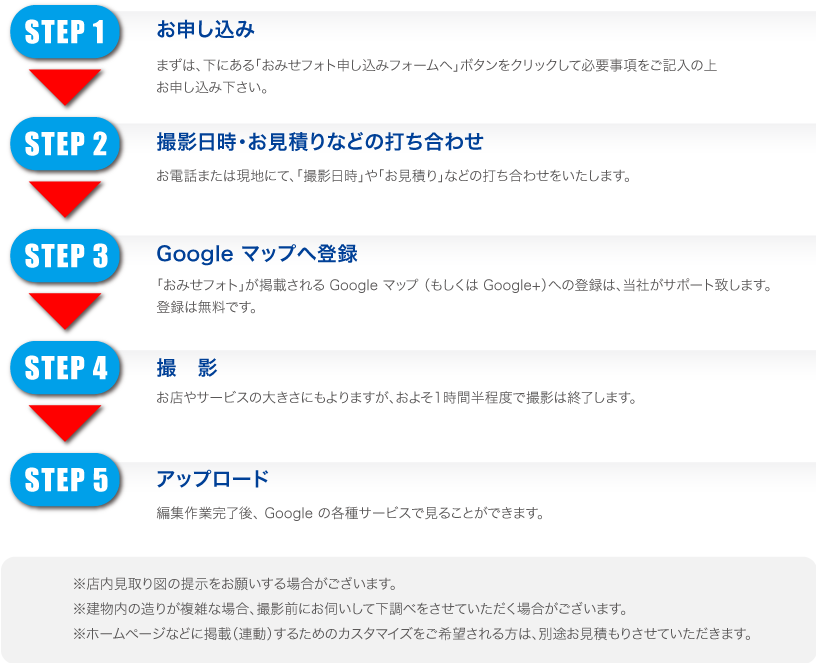This screenshot has height=663, width=816.
Task: Click red arrow below STEP 4
Action: 65,423
